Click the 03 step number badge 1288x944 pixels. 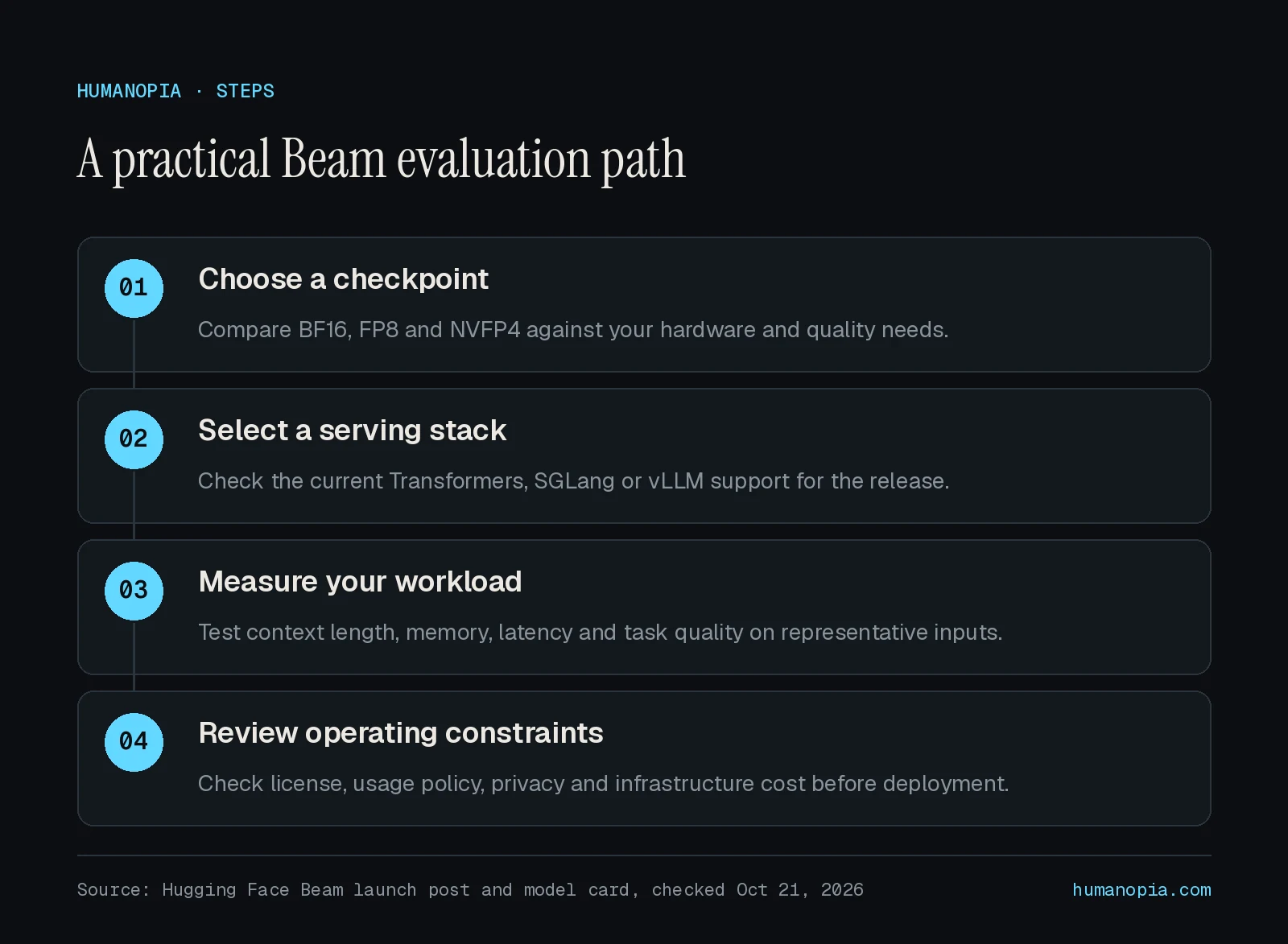pos(134,591)
